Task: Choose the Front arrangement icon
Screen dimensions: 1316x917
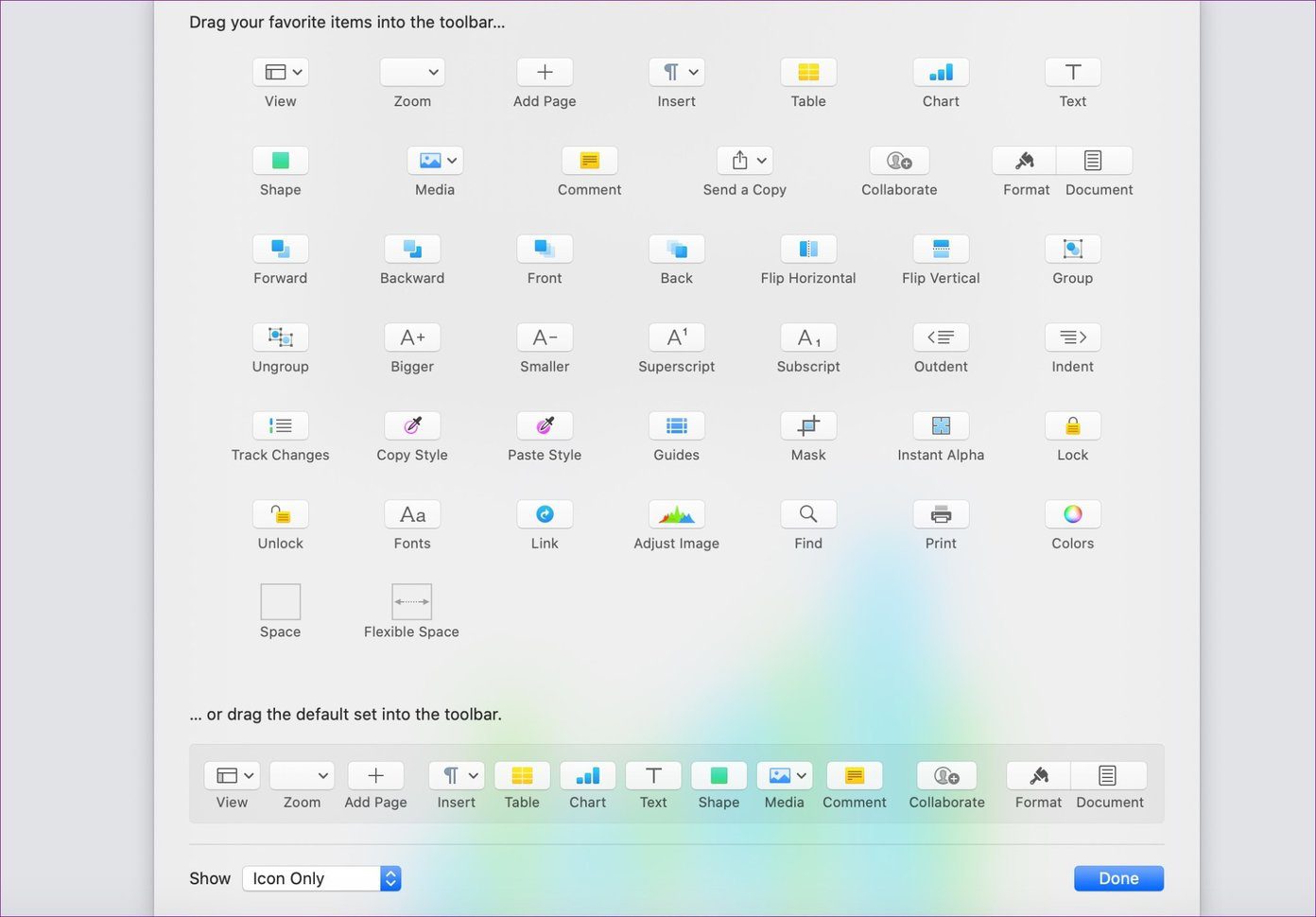Action: [545, 249]
